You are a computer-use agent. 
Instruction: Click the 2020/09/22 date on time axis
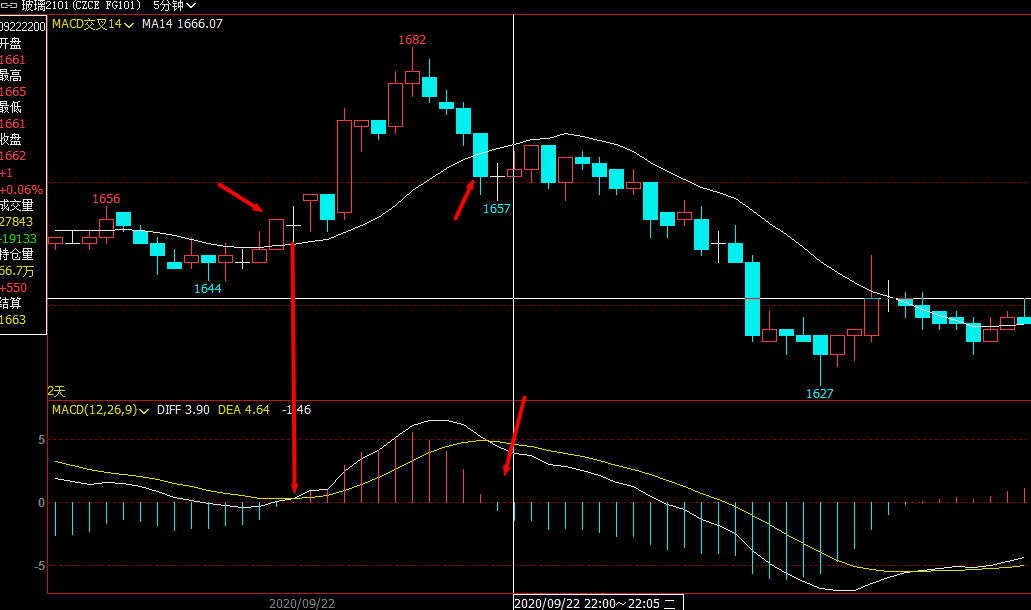coord(301,603)
